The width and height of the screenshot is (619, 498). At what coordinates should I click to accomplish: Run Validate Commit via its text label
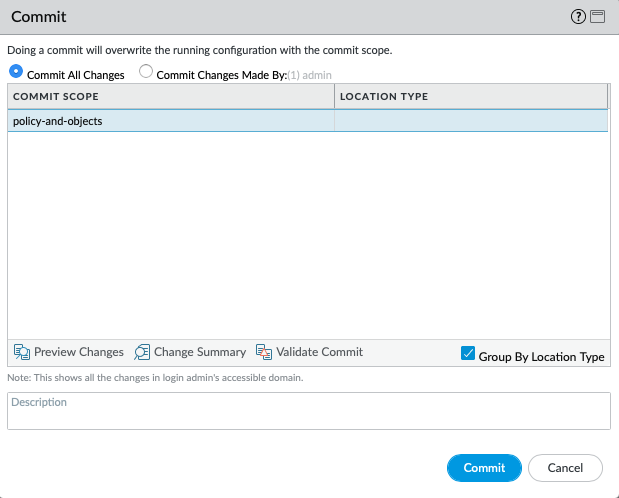320,352
